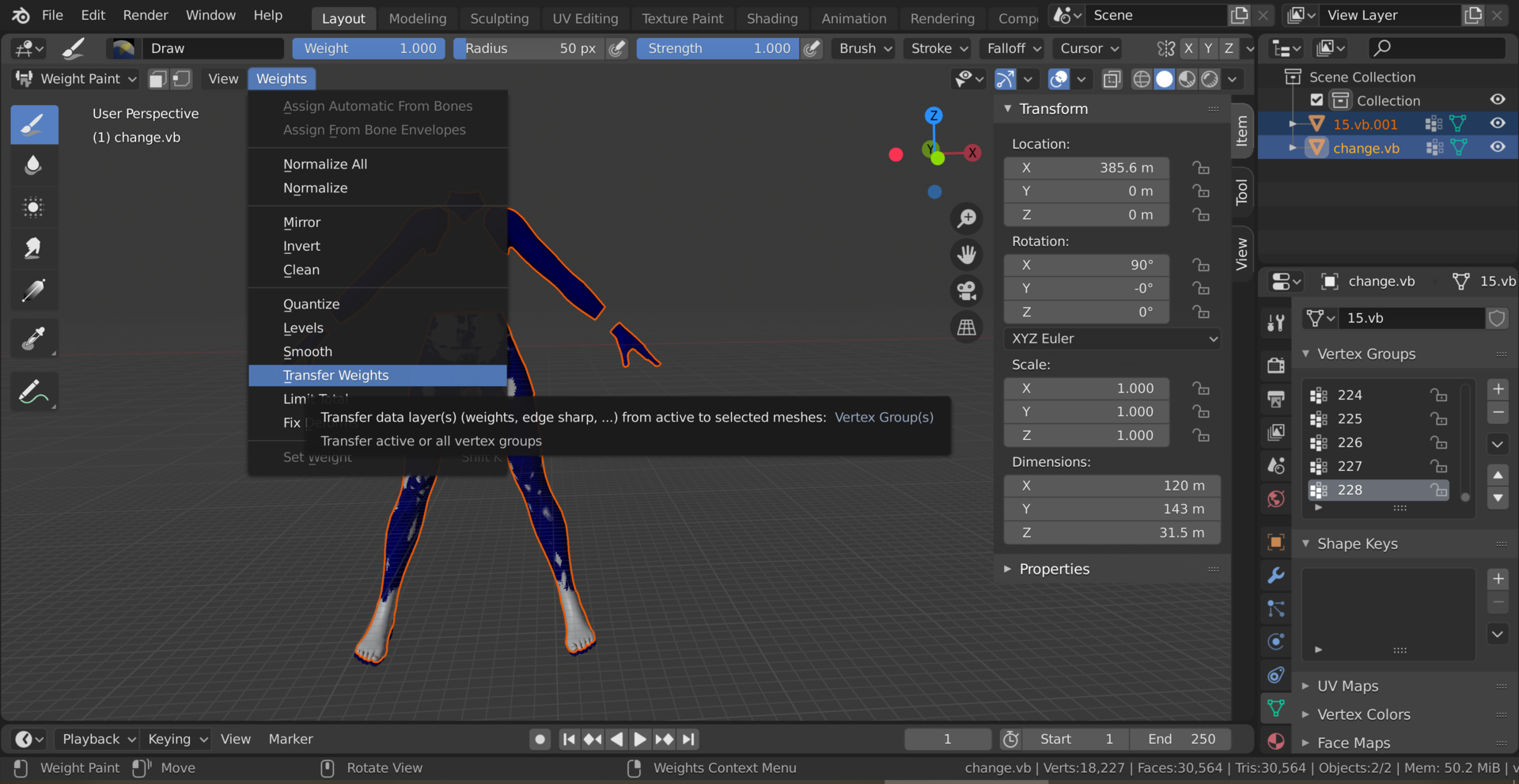Open the Material properties tab icon
The height and width of the screenshot is (784, 1519).
pos(1276,741)
